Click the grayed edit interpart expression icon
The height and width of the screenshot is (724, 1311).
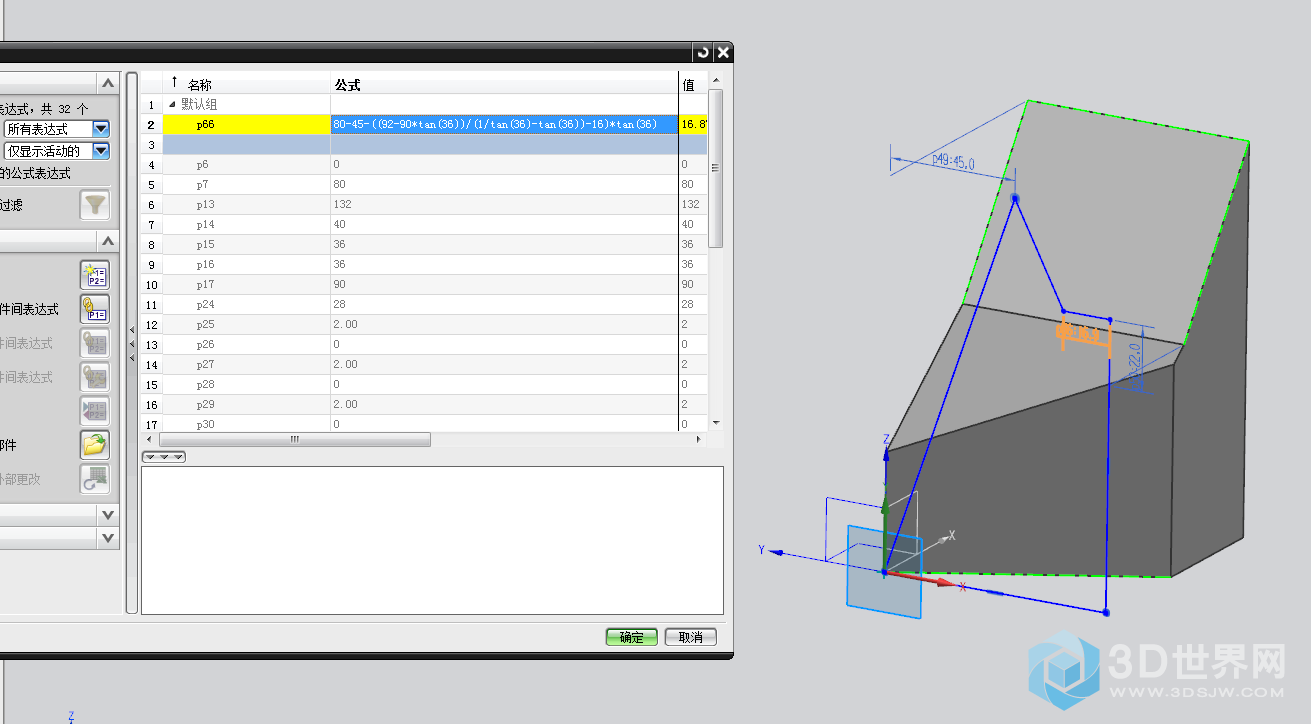pyautogui.click(x=95, y=343)
